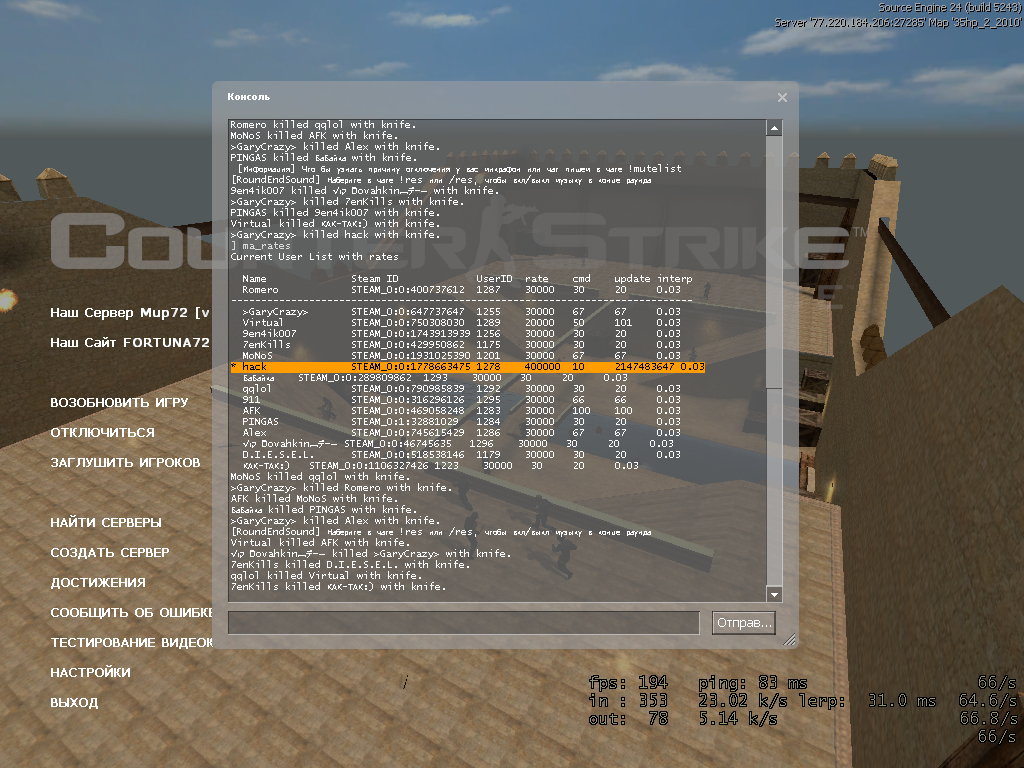This screenshot has width=1024, height=768.
Task: Open НАСТРОЙКИ settings menu item
Action: click(90, 673)
